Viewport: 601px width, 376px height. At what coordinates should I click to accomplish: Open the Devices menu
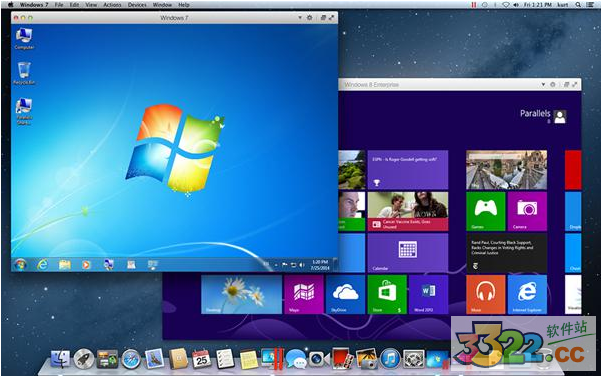[137, 5]
